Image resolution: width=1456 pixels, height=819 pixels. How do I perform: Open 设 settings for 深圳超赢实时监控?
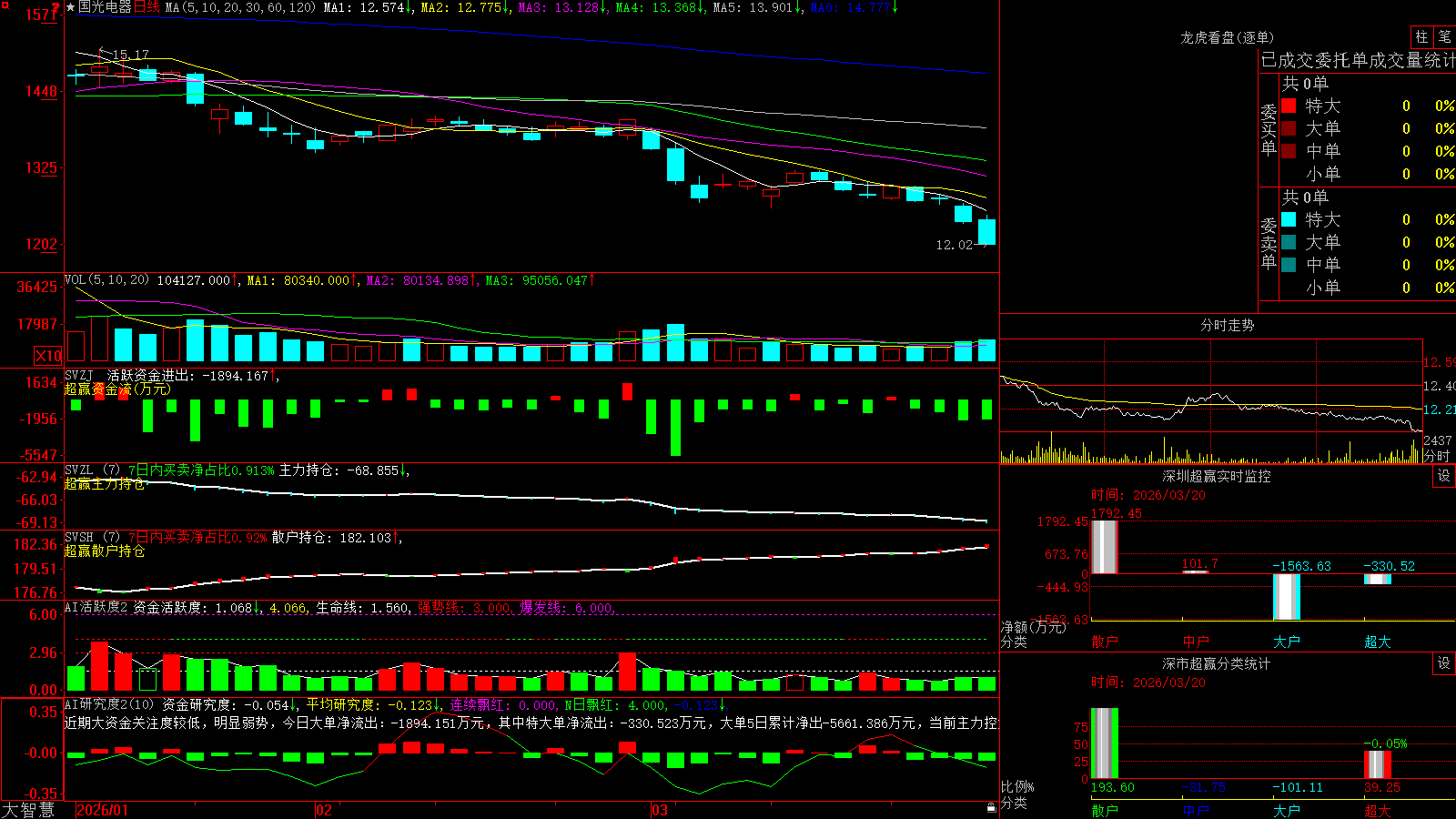1444,476
